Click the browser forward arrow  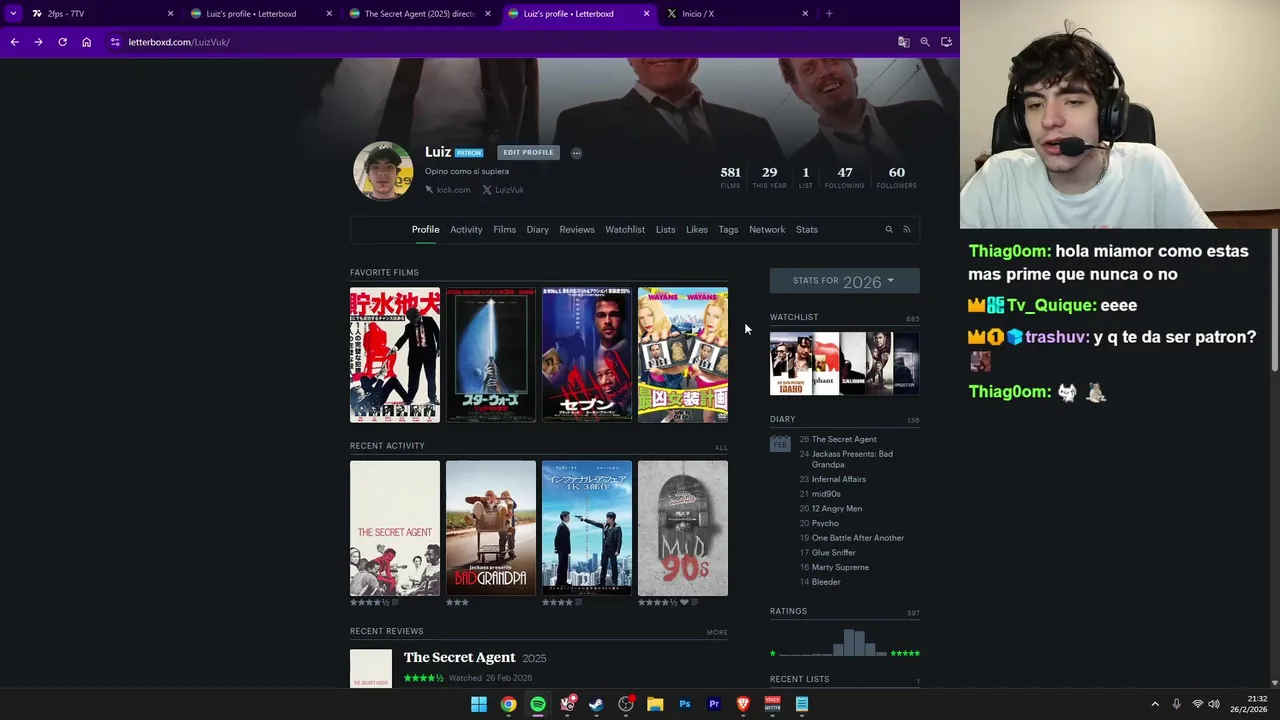coord(38,42)
